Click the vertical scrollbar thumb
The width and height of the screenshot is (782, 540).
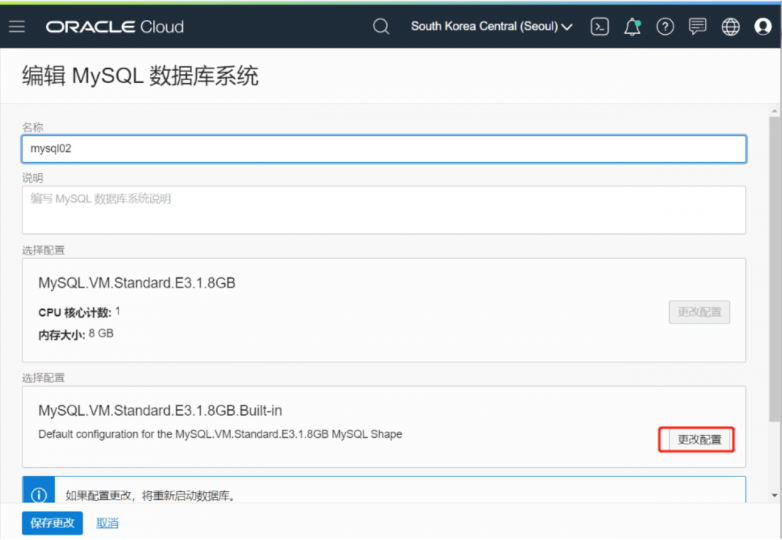tap(774, 269)
